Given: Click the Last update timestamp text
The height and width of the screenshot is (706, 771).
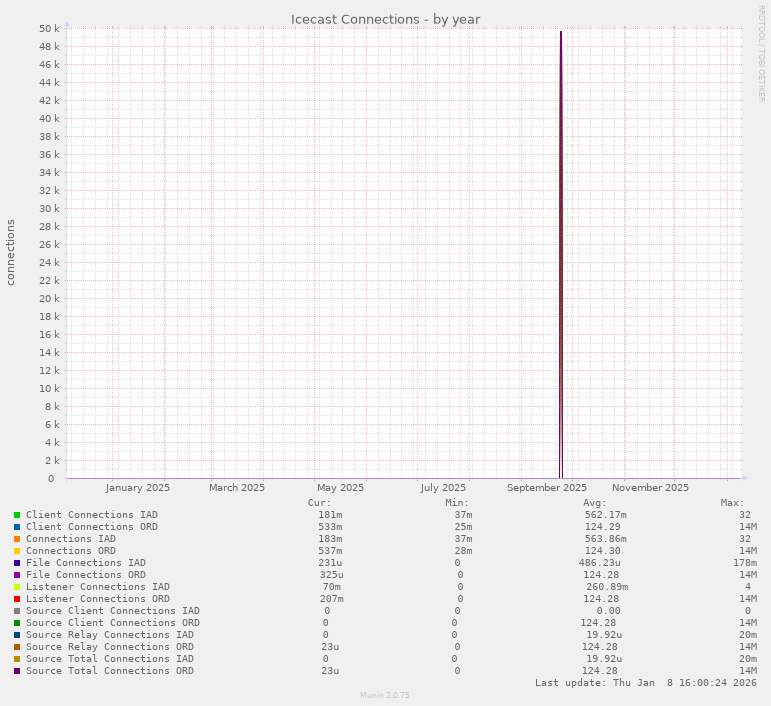Looking at the screenshot, I should (645, 683).
